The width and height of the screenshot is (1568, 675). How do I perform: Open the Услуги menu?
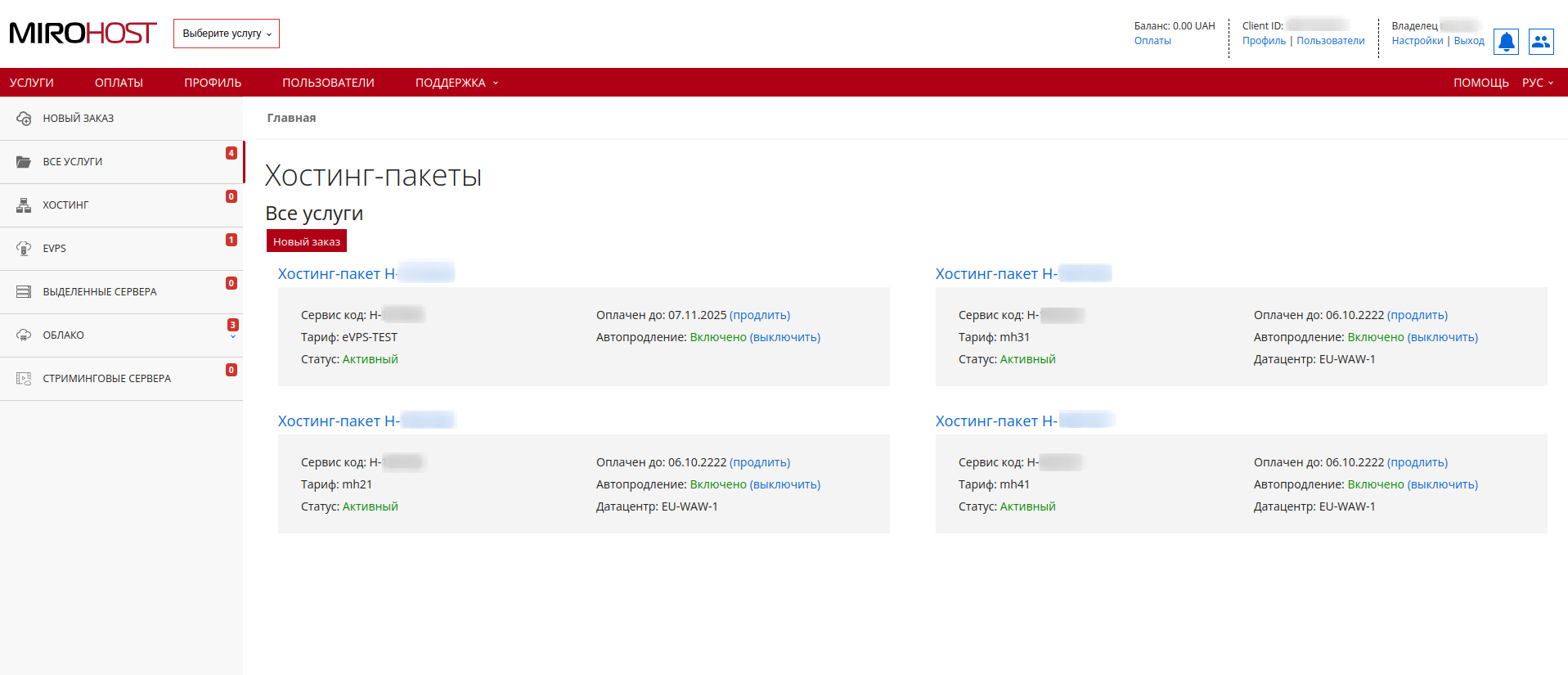click(32, 83)
